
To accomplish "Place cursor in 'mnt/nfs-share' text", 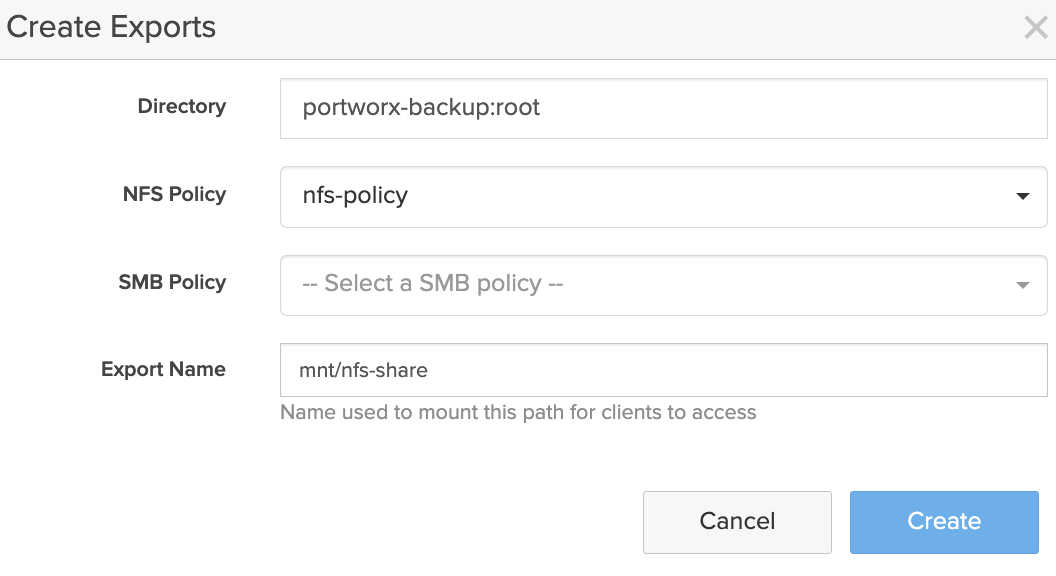I will (364, 371).
